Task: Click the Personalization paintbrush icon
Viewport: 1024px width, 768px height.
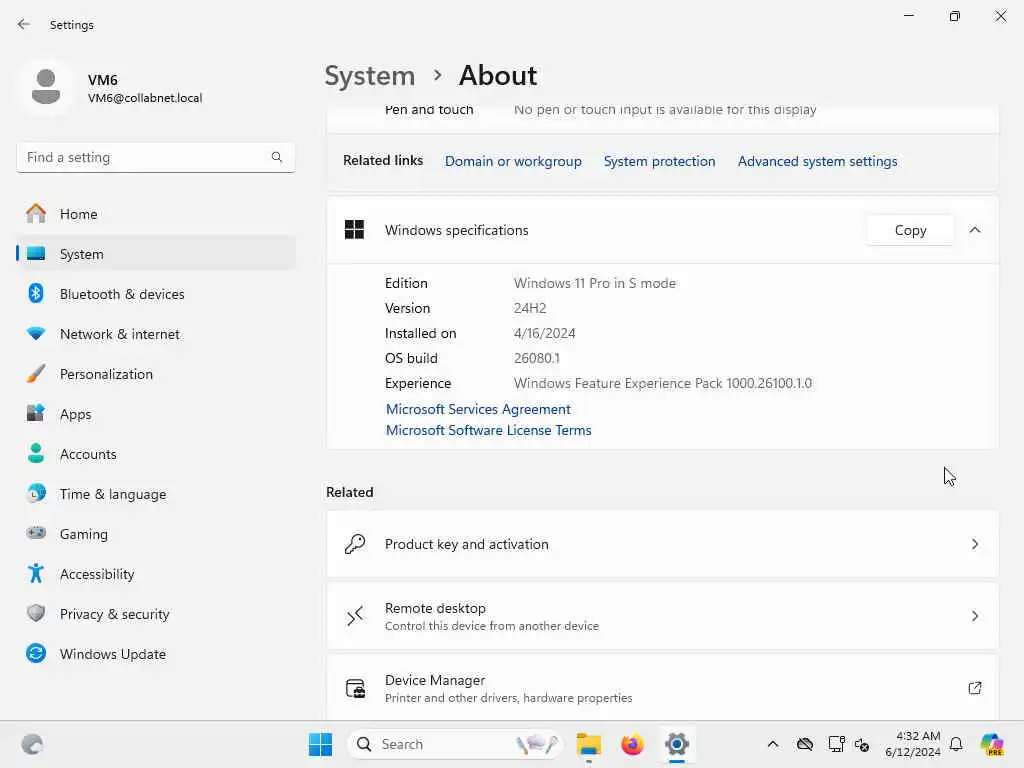Action: [x=36, y=374]
